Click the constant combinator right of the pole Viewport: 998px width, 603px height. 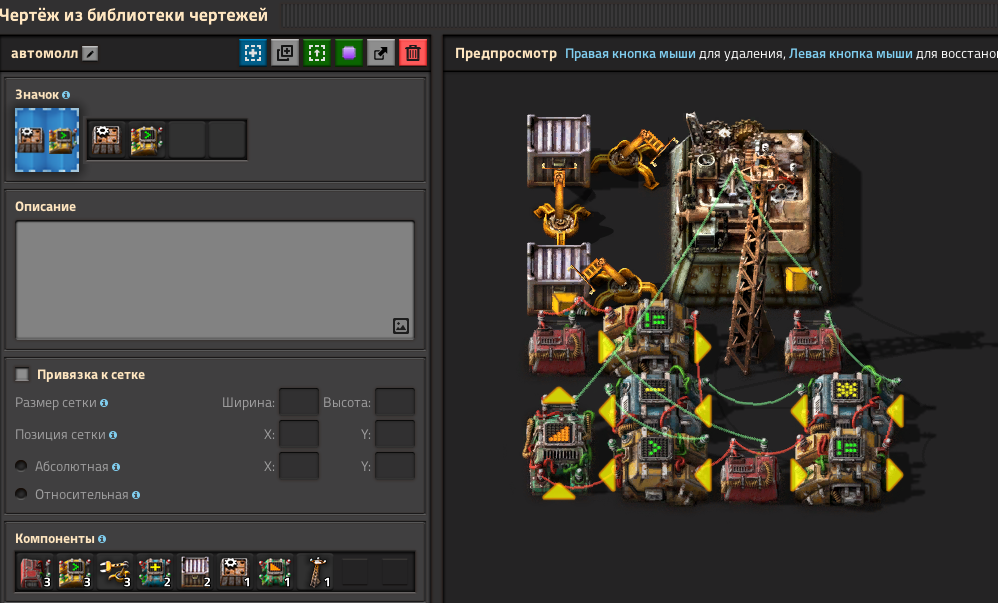pos(813,344)
